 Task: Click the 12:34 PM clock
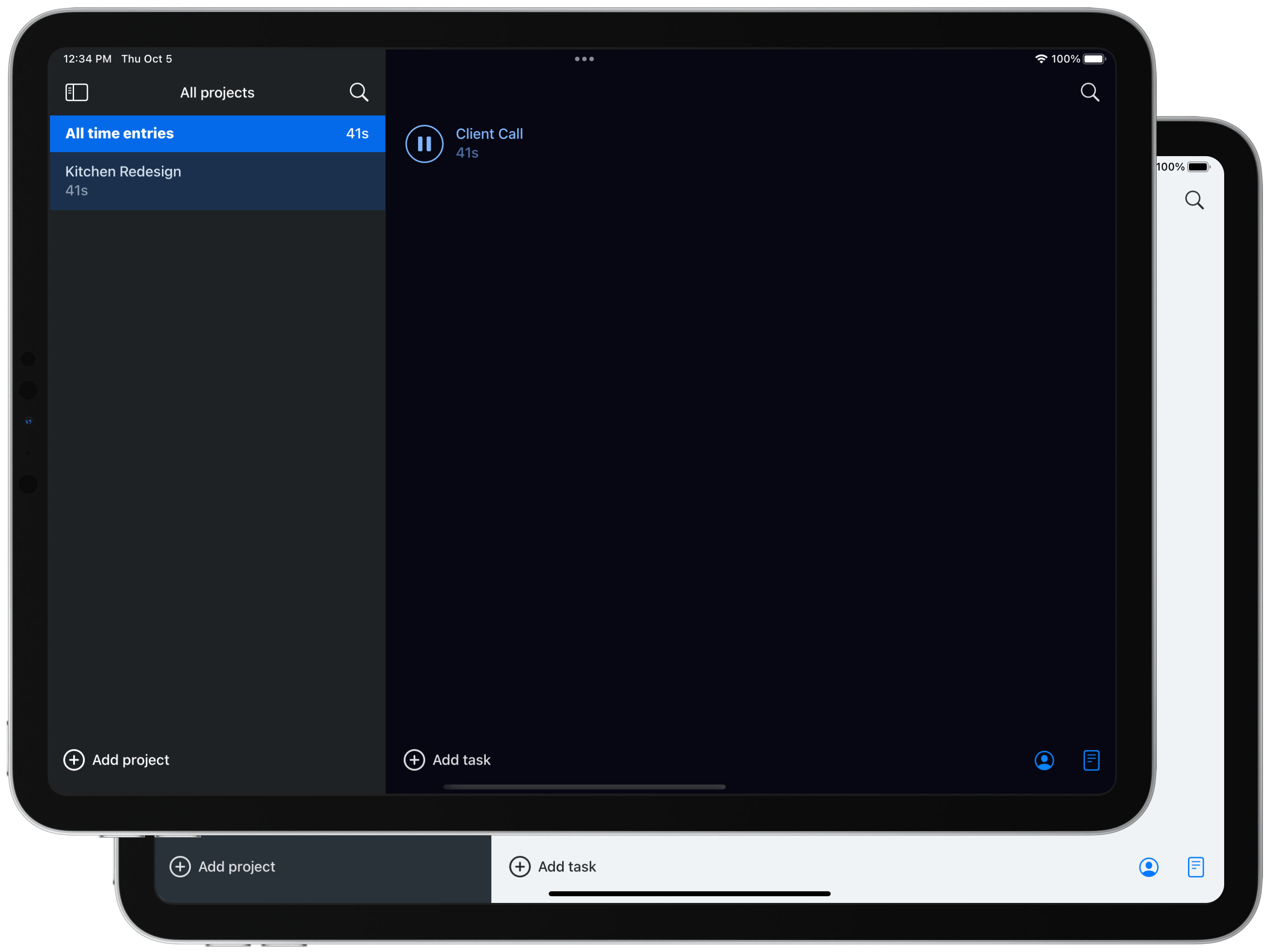(87, 58)
